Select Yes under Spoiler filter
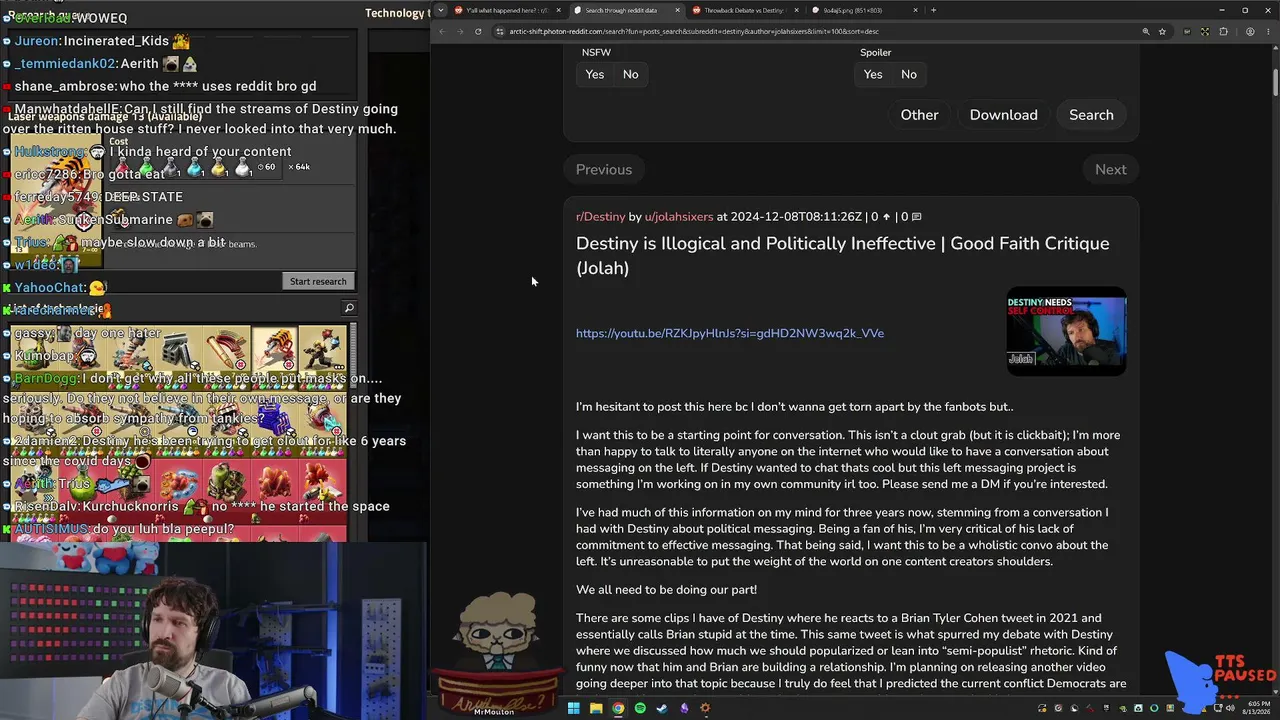The width and height of the screenshot is (1280, 720). coord(873,74)
